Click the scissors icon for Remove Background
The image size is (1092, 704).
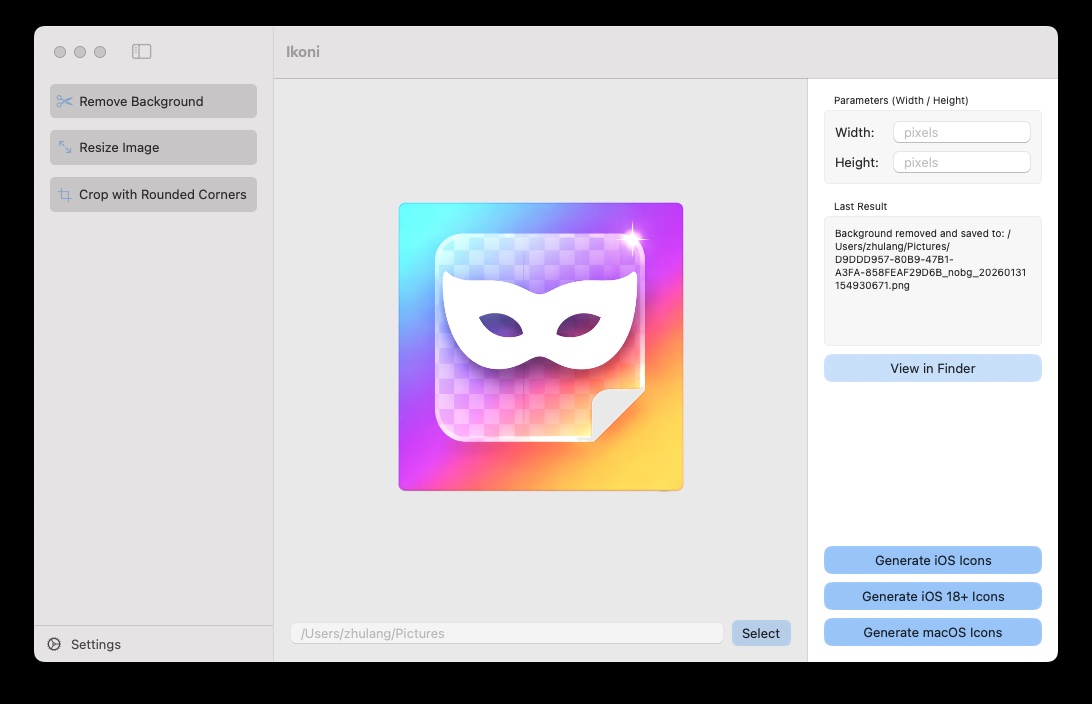click(65, 101)
